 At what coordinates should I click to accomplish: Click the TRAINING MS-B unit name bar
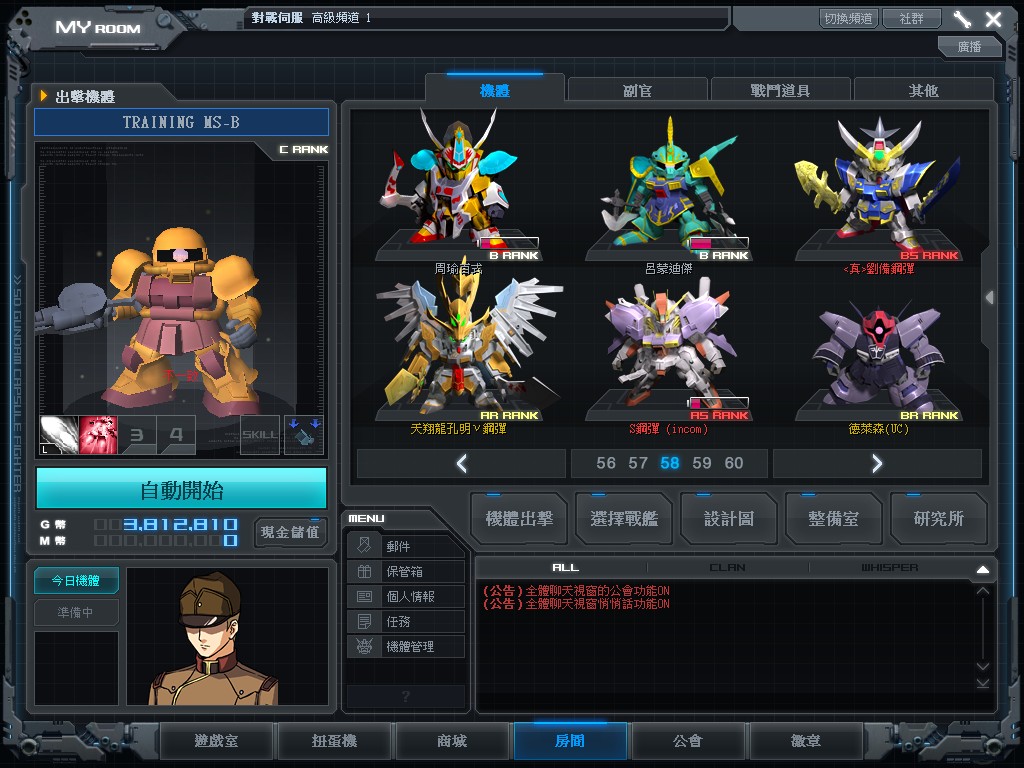(x=182, y=122)
